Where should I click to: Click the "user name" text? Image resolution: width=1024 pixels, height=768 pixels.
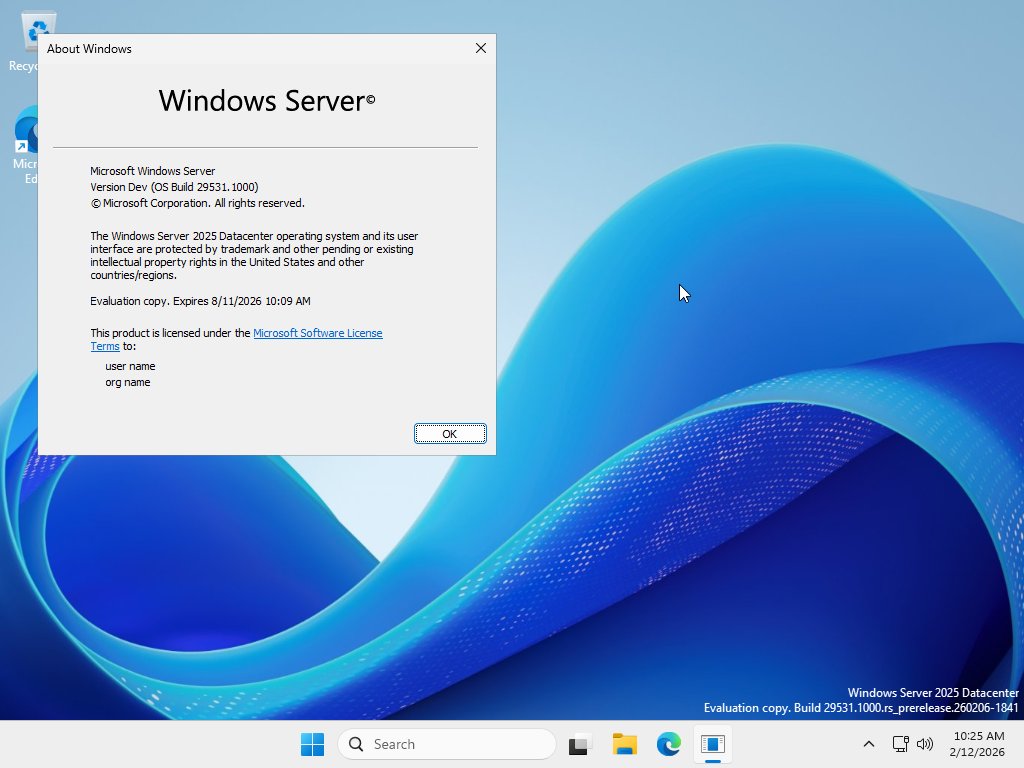tap(130, 366)
